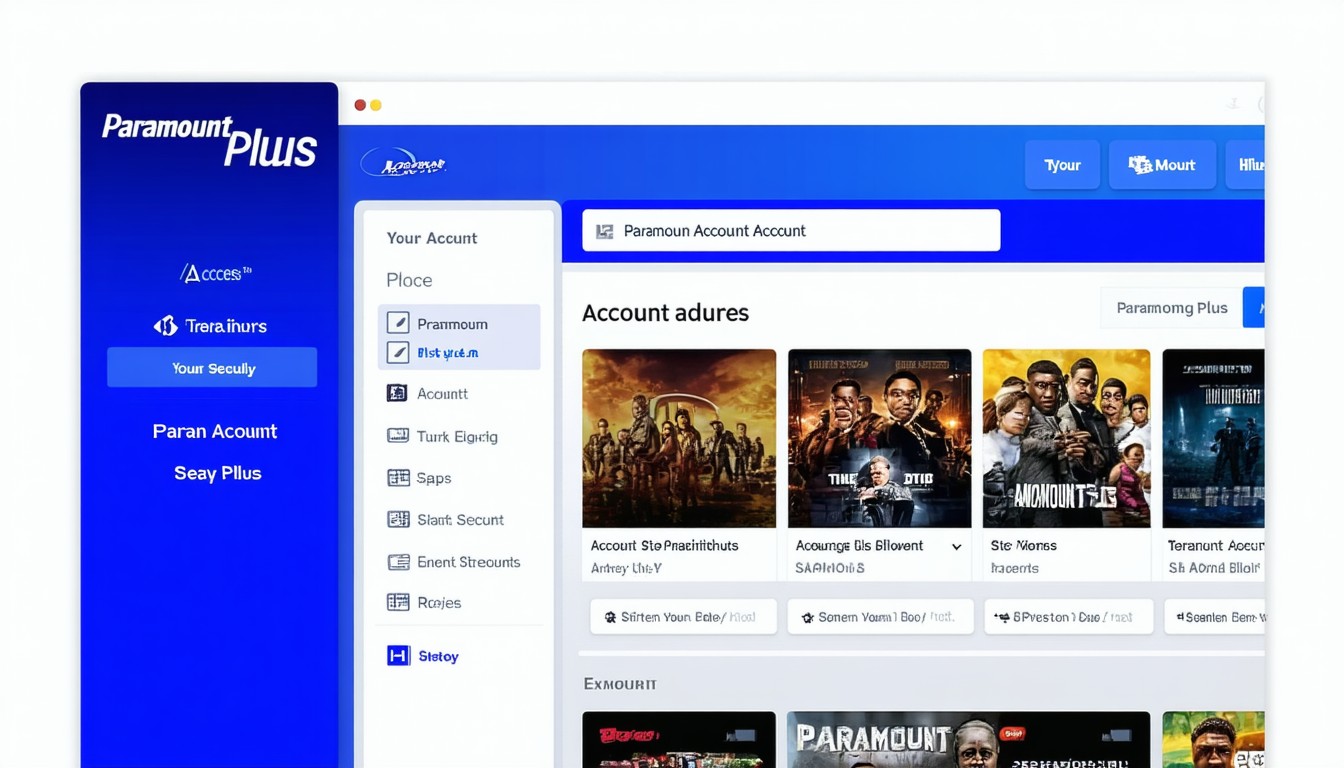This screenshot has height=768, width=1344.
Task: Click the Paramoun Account Account search field
Action: [x=791, y=231]
